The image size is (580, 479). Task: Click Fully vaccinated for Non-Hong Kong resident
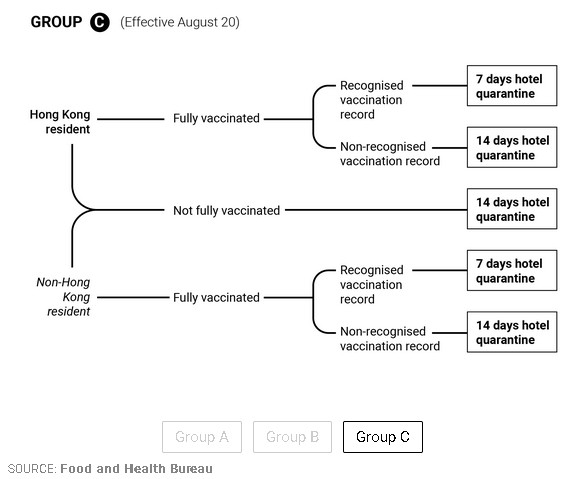216,297
